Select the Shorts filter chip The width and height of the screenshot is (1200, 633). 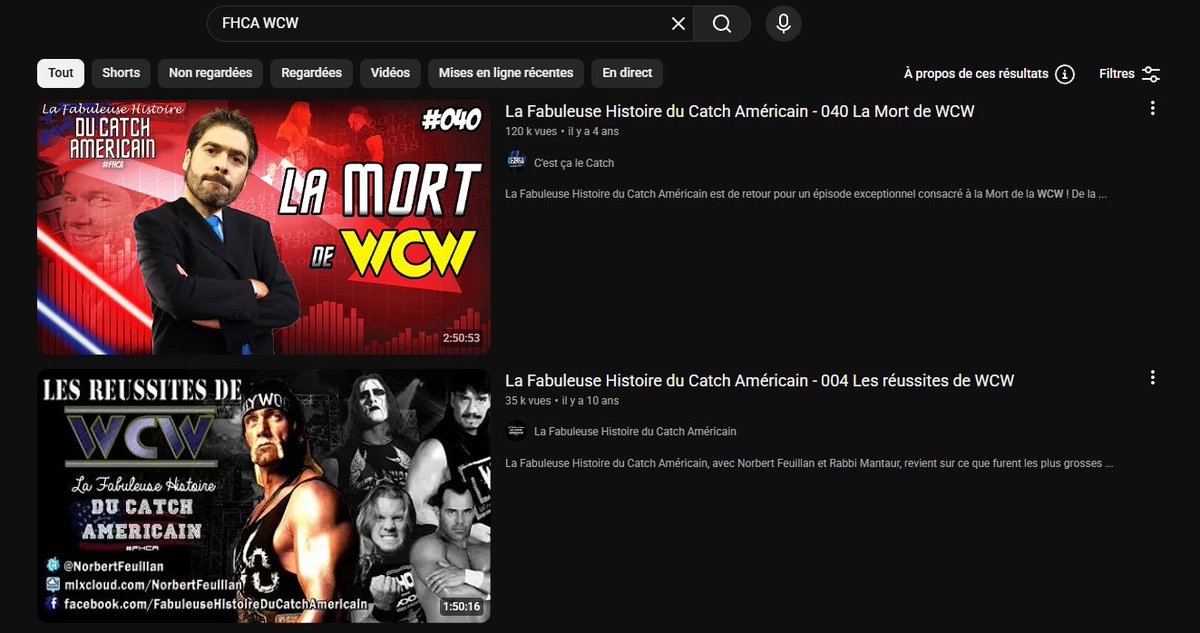coord(121,73)
